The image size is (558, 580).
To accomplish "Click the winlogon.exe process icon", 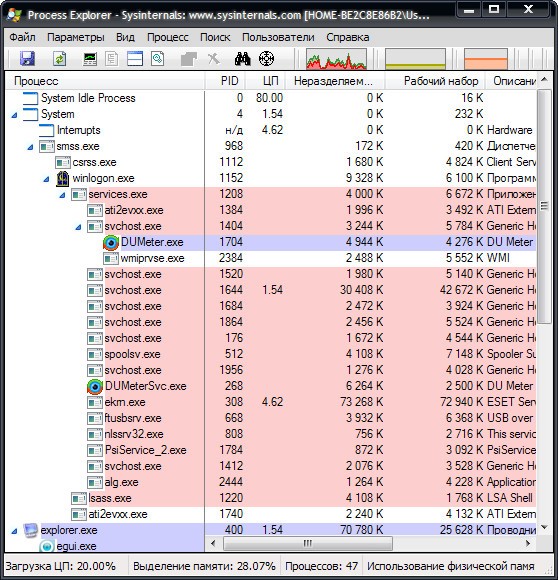I will (x=63, y=179).
